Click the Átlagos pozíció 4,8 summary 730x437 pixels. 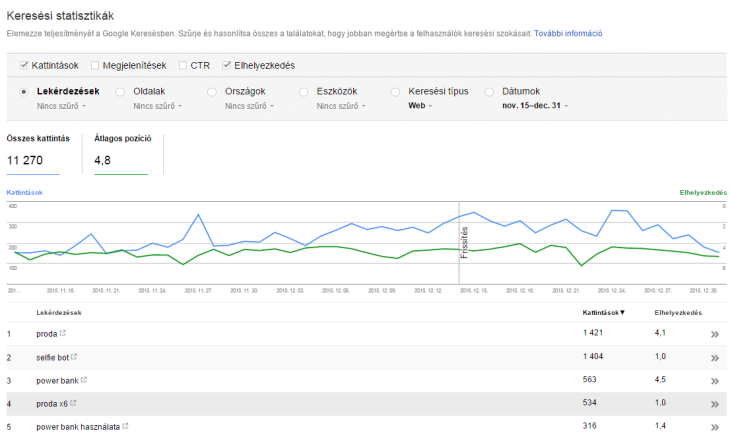tap(122, 154)
